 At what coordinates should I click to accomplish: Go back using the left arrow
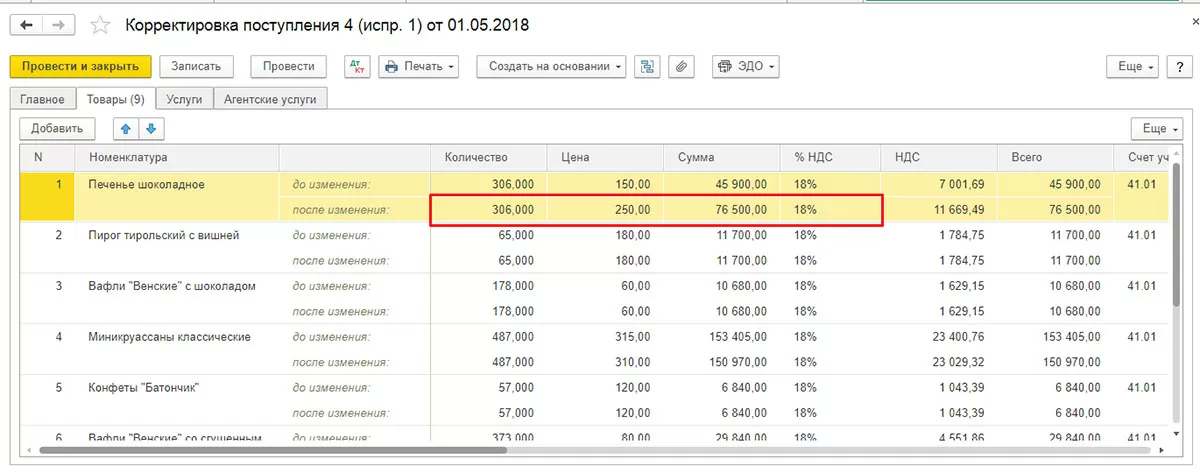[26, 25]
